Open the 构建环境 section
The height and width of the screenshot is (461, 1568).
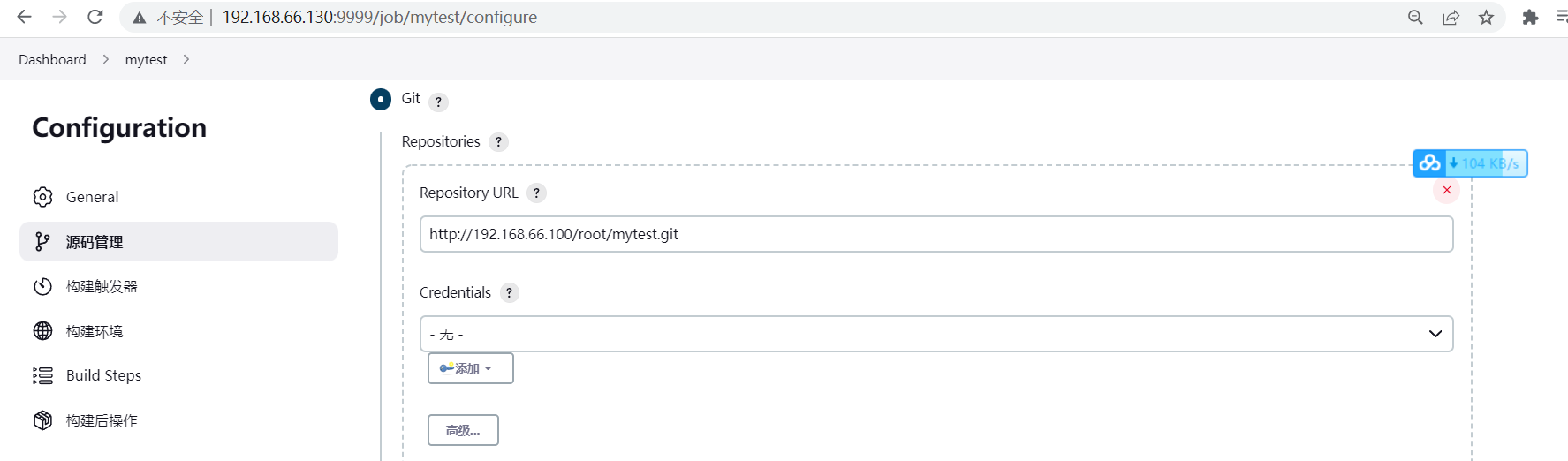coord(95,331)
